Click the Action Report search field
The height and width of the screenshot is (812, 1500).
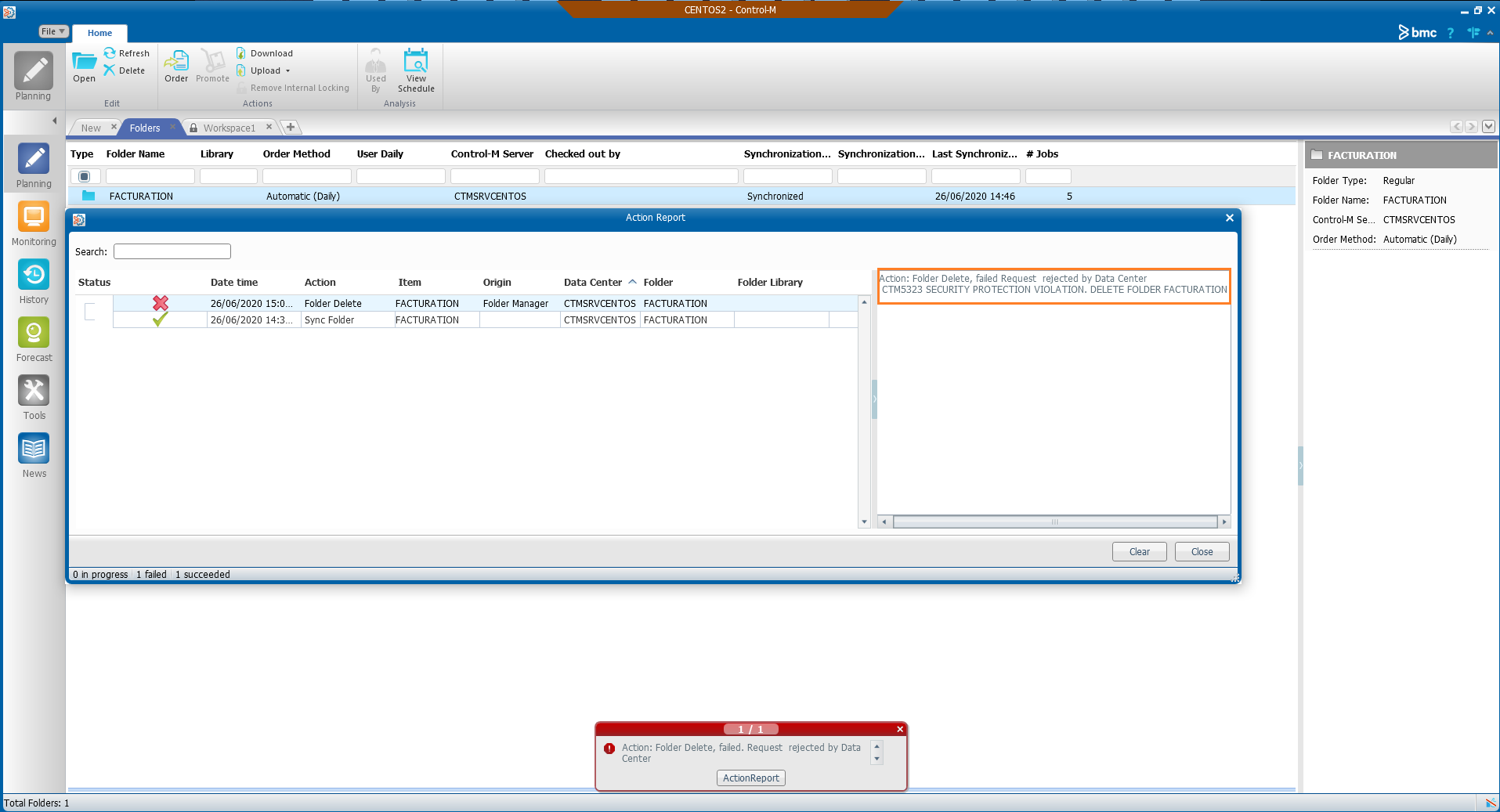tap(172, 251)
